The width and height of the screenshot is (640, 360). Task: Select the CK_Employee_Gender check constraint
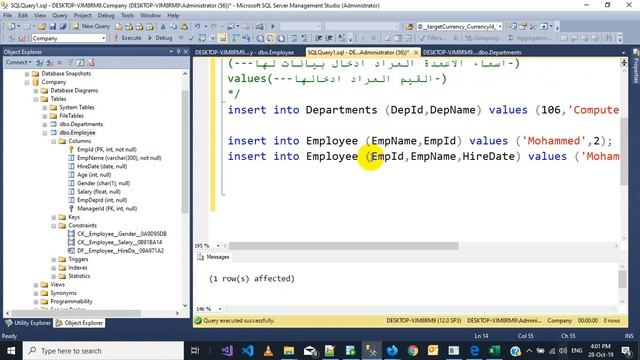122,234
